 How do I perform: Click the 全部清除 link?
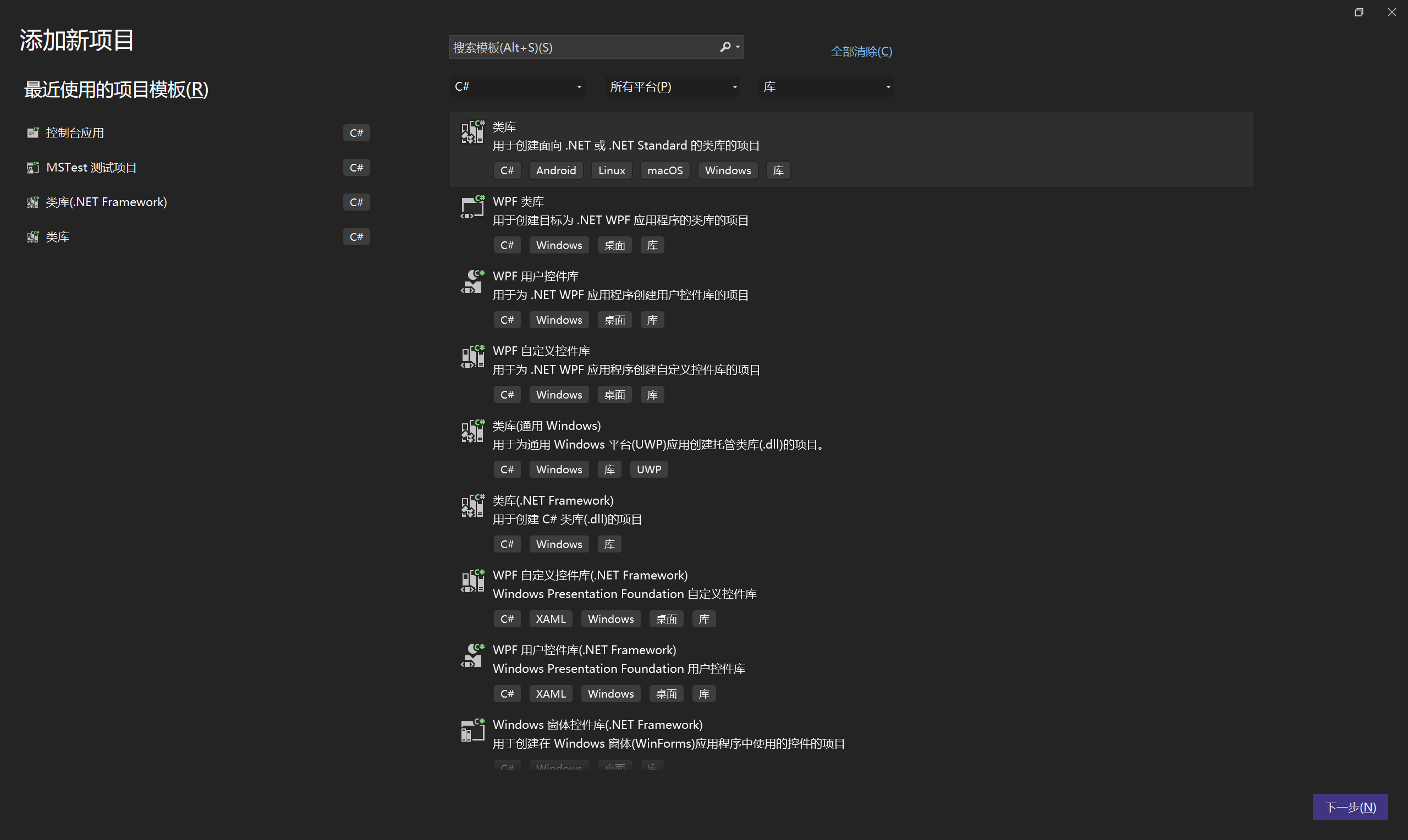(860, 51)
